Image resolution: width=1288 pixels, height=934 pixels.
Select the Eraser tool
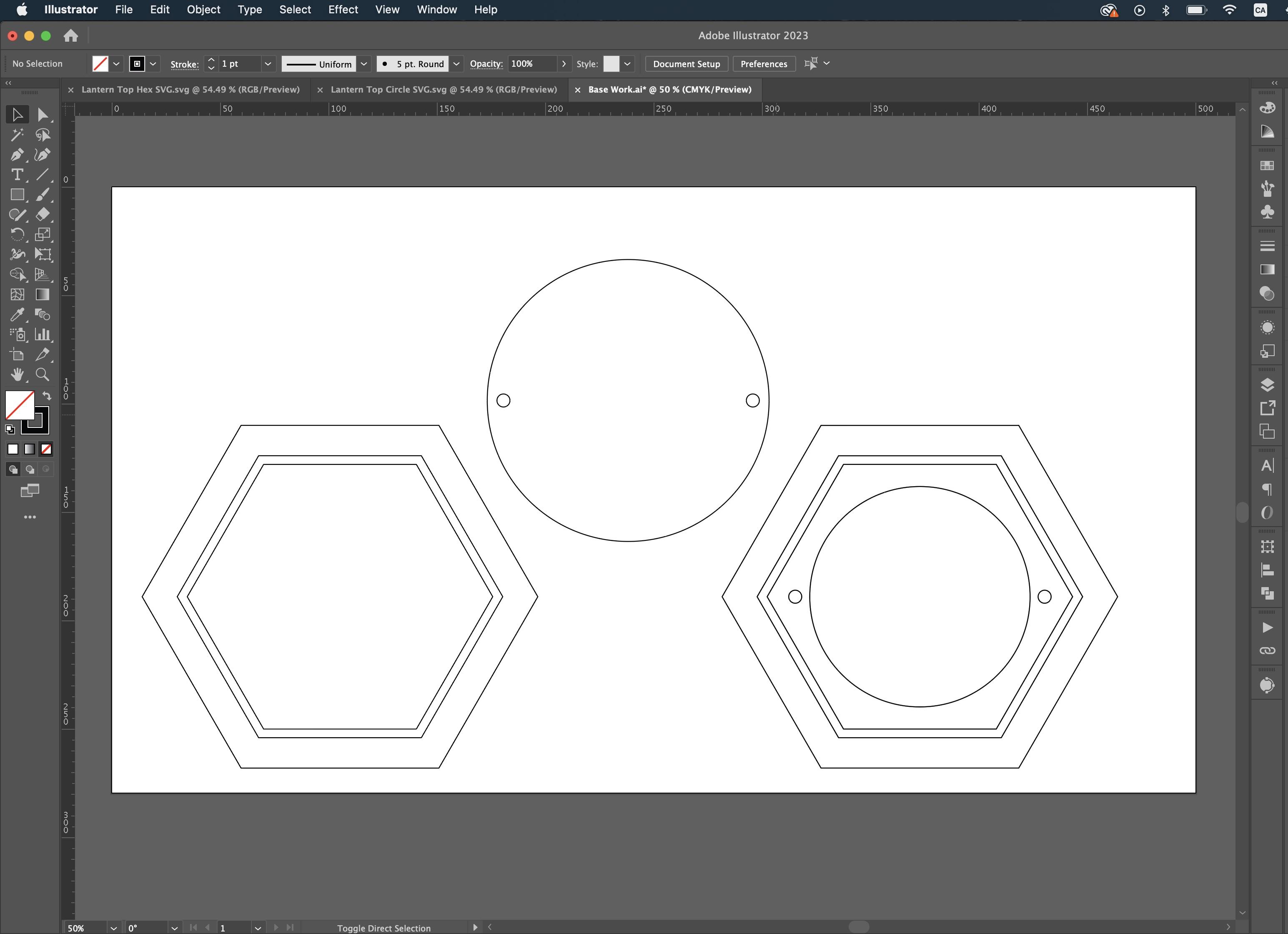pyautogui.click(x=43, y=214)
